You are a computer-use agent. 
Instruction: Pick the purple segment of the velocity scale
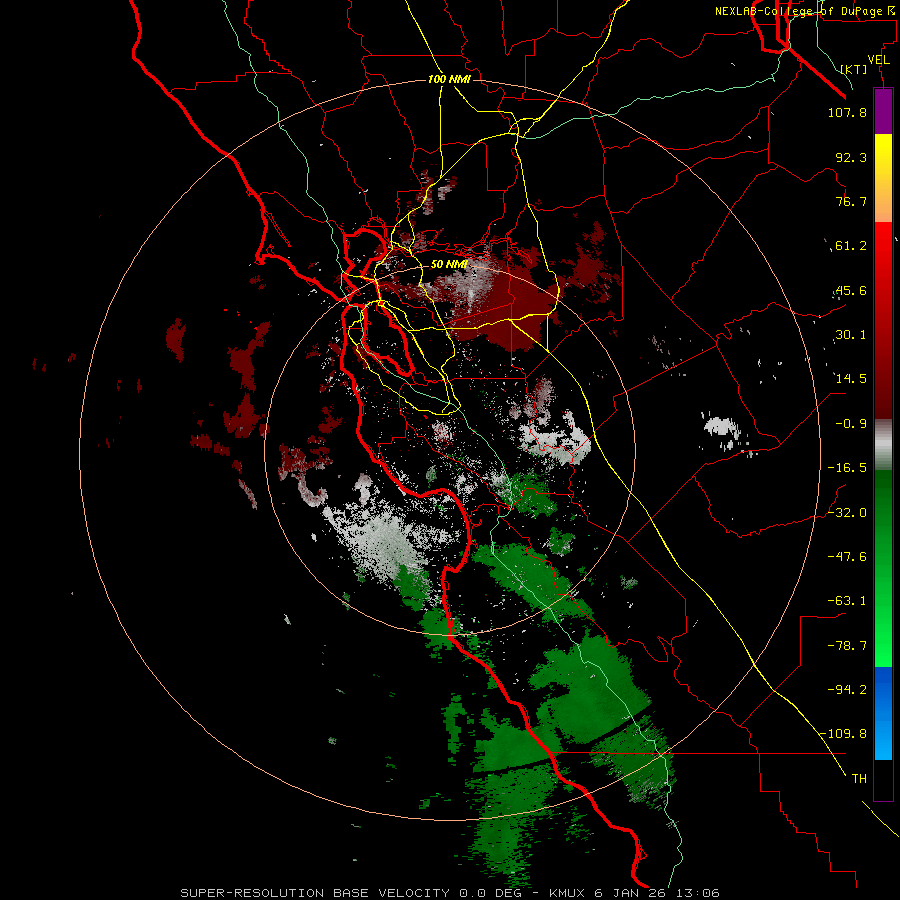tap(883, 112)
